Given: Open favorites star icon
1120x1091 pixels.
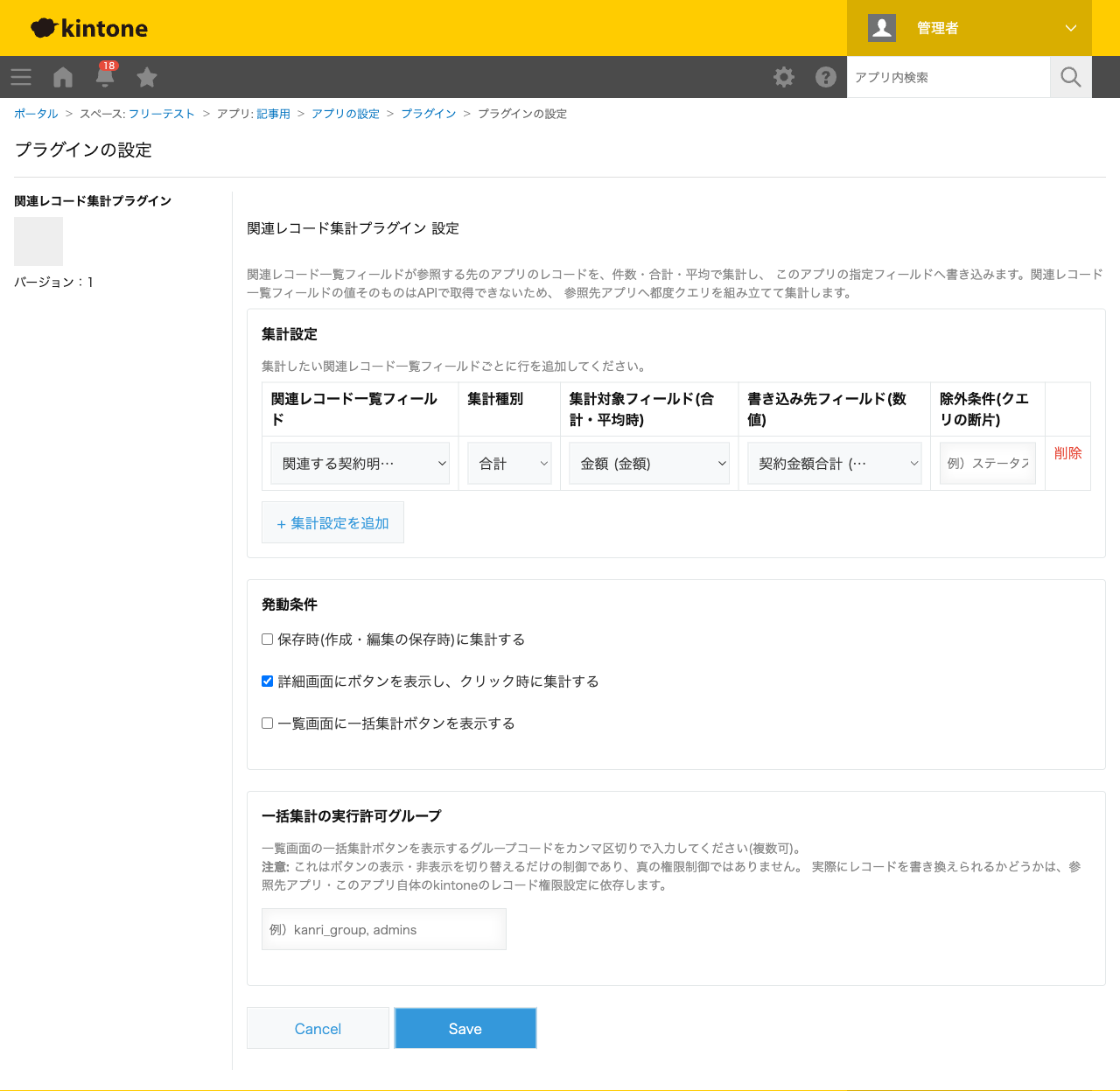Looking at the screenshot, I should (x=147, y=77).
